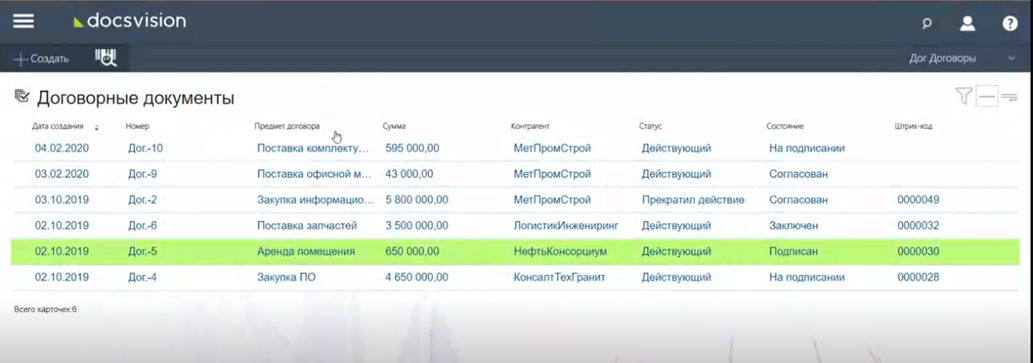The image size is (1033, 363).
Task: Click the Номер column header
Action: tap(138, 126)
